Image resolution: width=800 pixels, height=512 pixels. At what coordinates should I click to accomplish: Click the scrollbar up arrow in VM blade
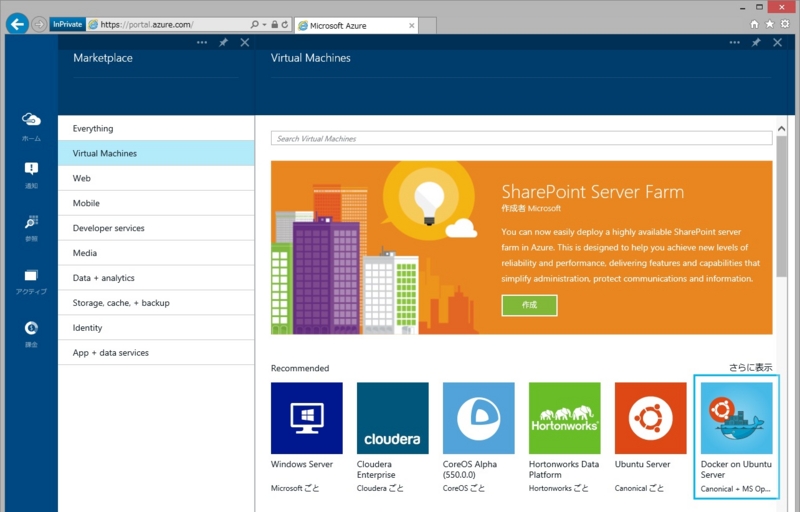[781, 129]
